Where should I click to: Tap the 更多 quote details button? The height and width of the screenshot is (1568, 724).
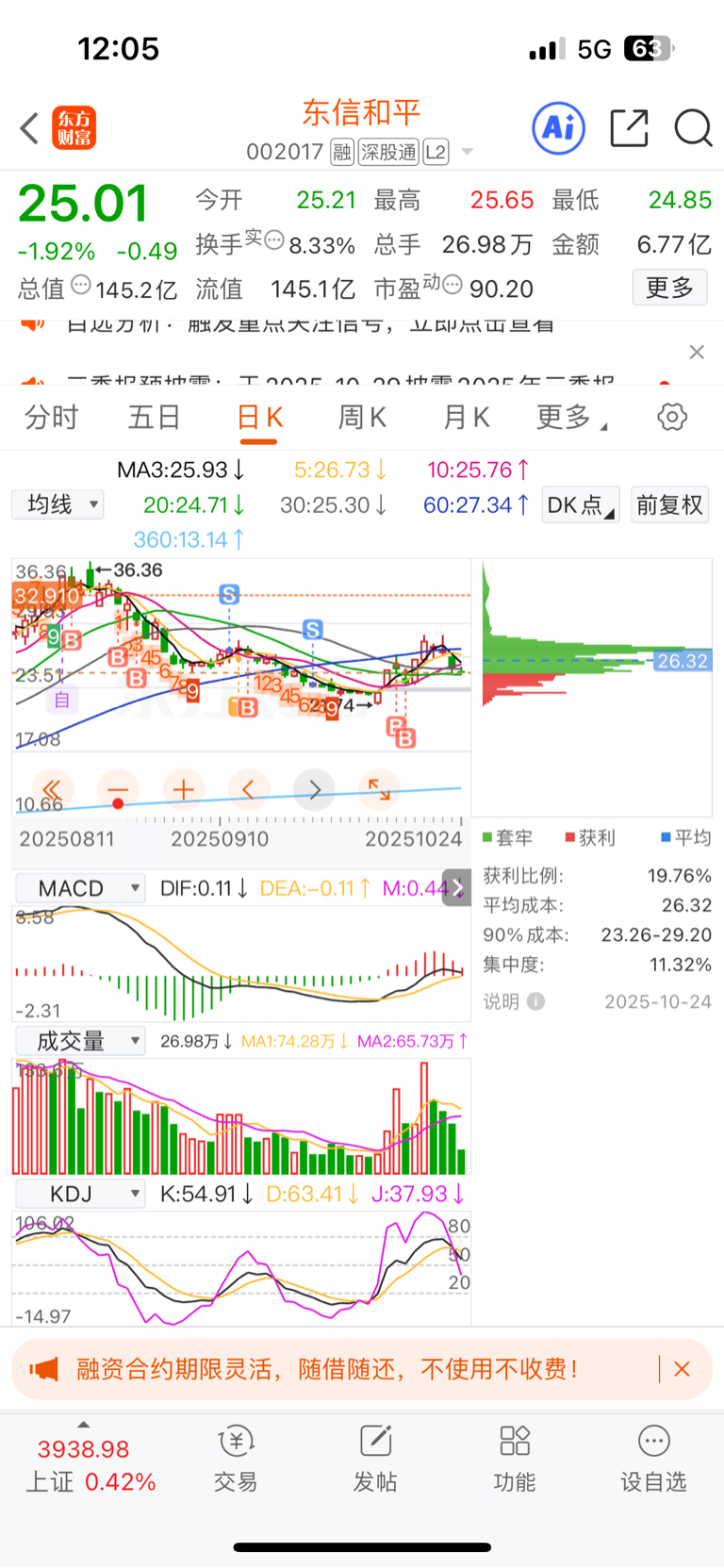670,288
